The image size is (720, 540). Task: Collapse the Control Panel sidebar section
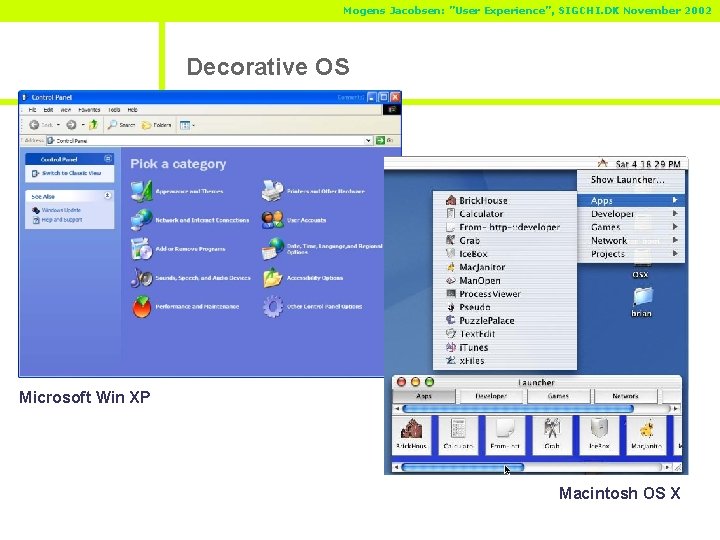pyautogui.click(x=108, y=158)
